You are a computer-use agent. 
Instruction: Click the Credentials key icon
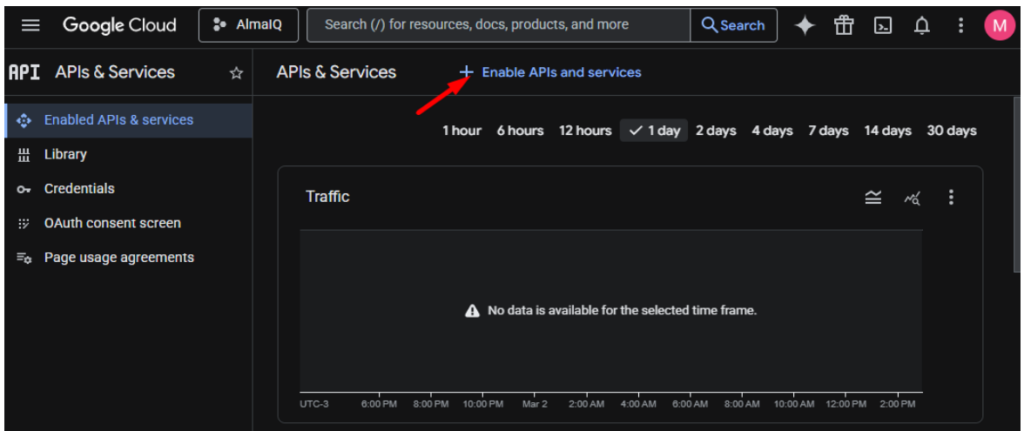click(24, 189)
